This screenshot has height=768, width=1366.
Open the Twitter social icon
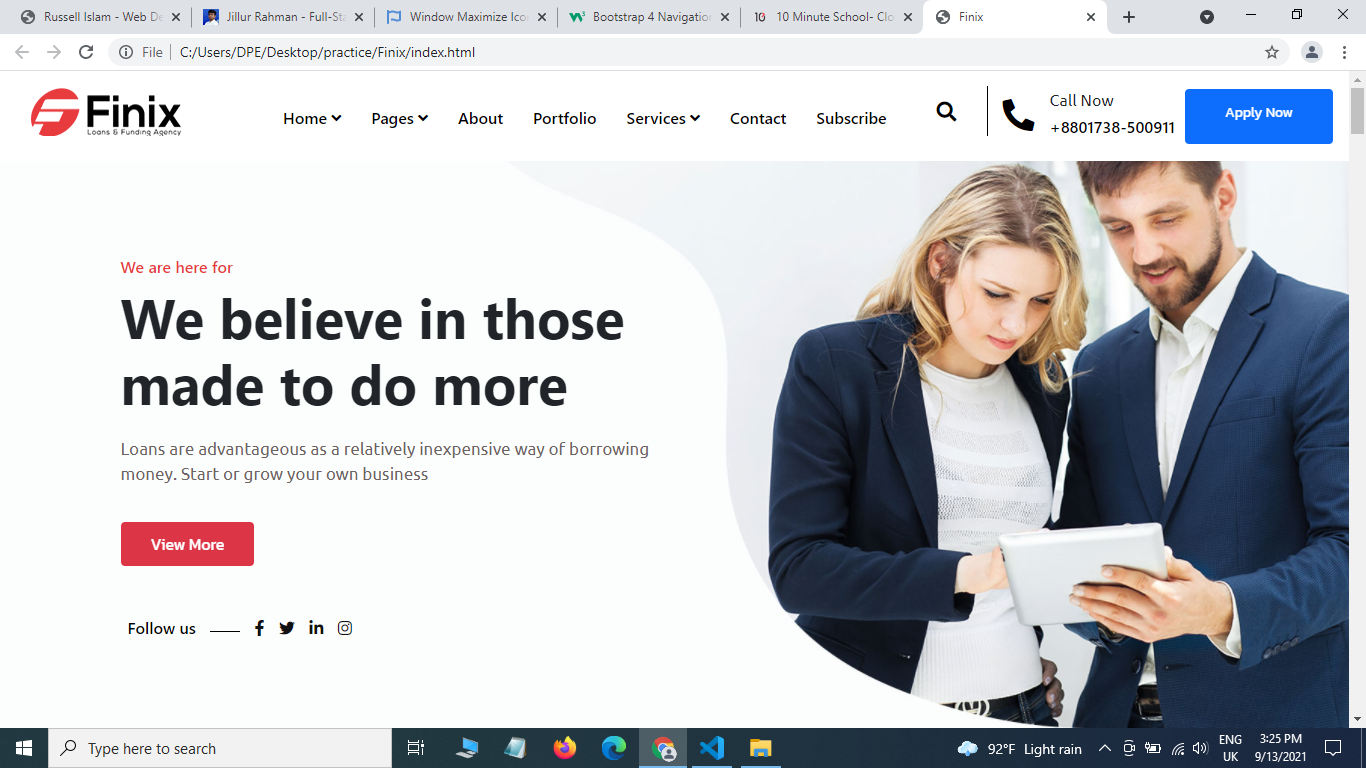coord(287,628)
